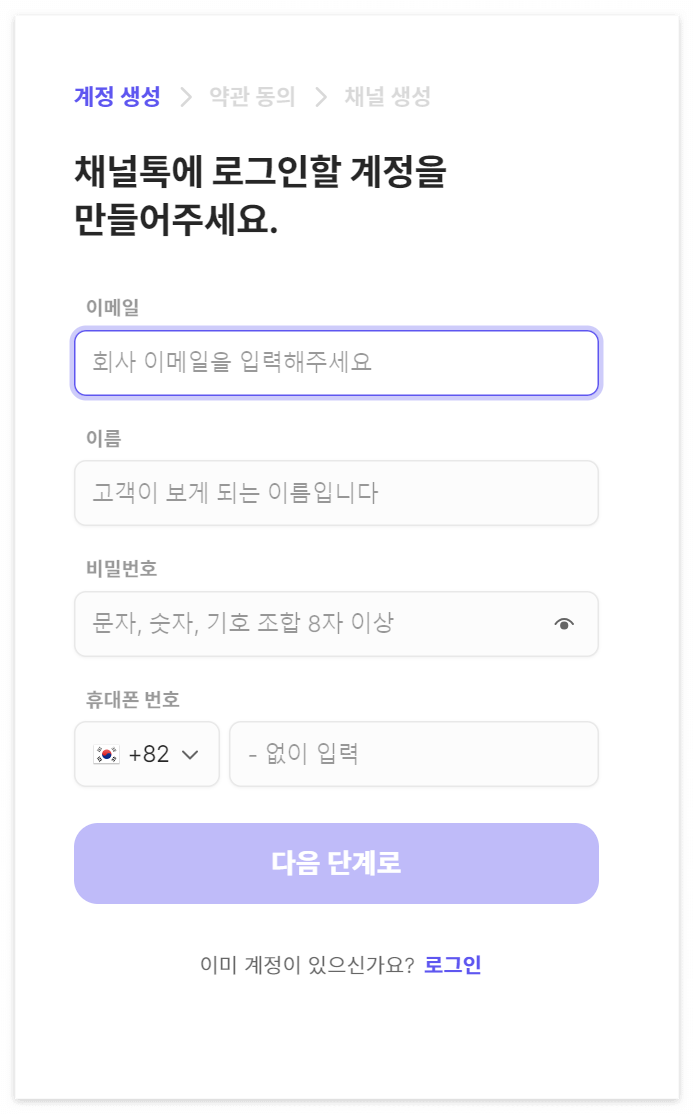This screenshot has height=1114, width=694.
Task: Expand the country selector in 휴대폰 번호 field
Action: tap(147, 754)
